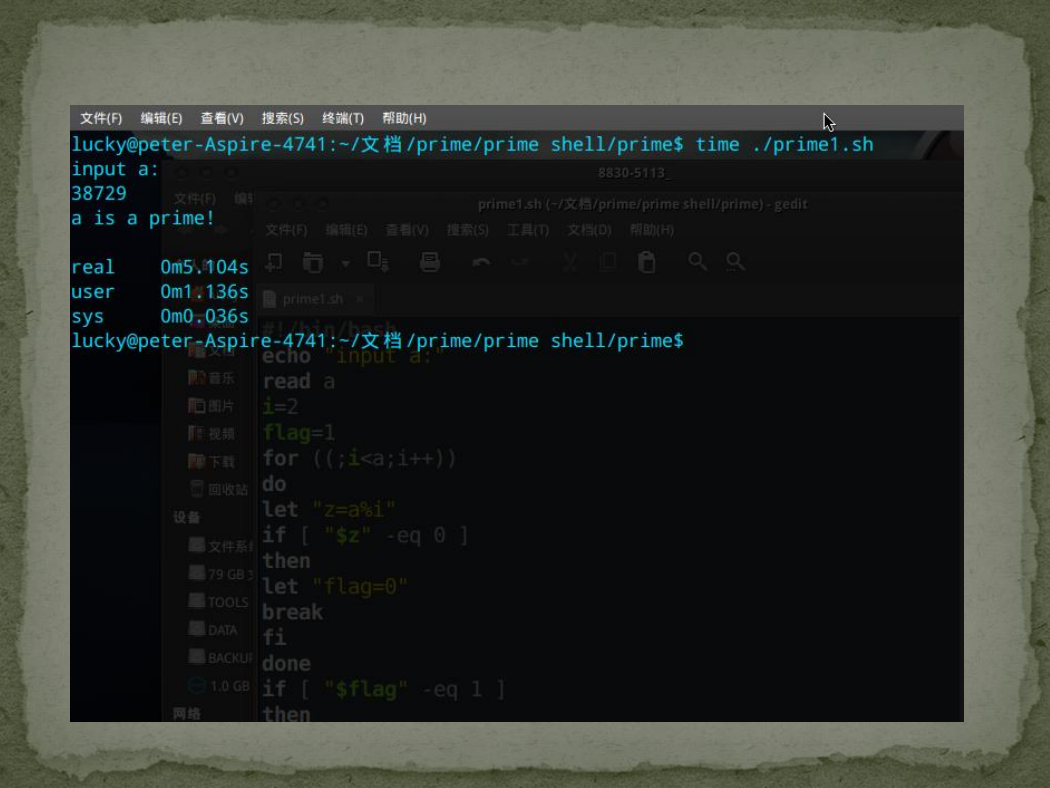Open gedit's 文件(F) menu

[286, 230]
